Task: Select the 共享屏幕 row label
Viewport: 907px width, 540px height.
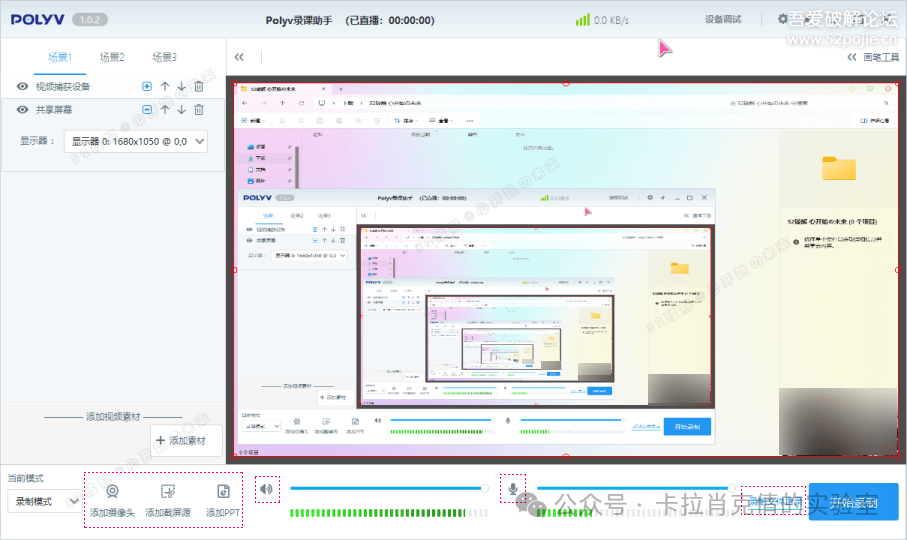Action: [x=54, y=110]
